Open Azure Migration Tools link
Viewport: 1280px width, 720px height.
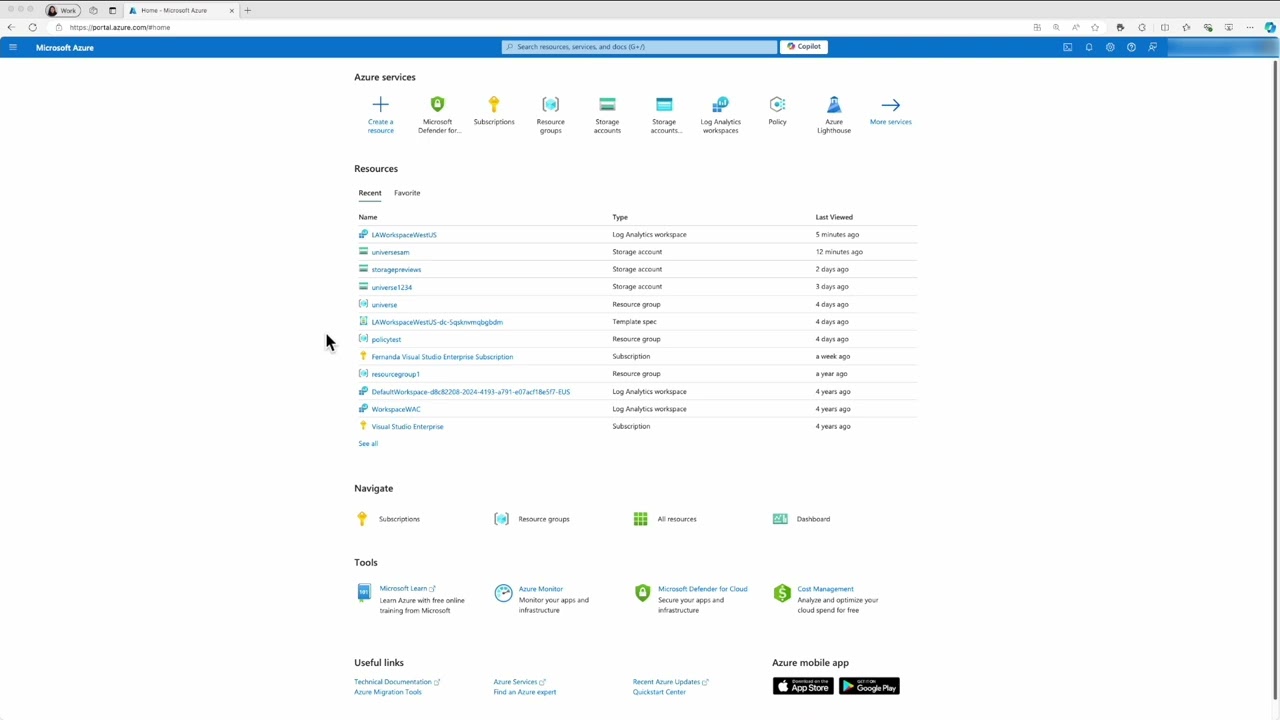(388, 692)
